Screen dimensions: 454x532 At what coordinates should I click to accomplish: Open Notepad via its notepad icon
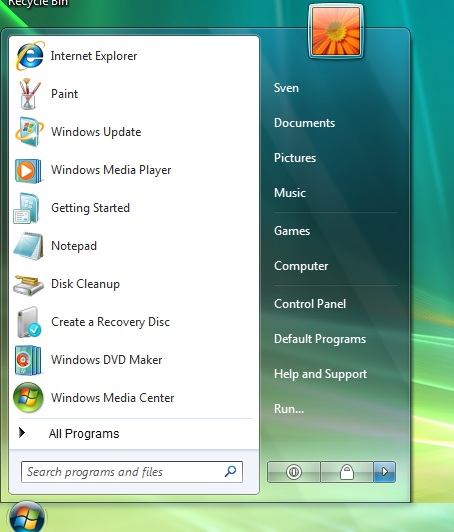pos(29,246)
